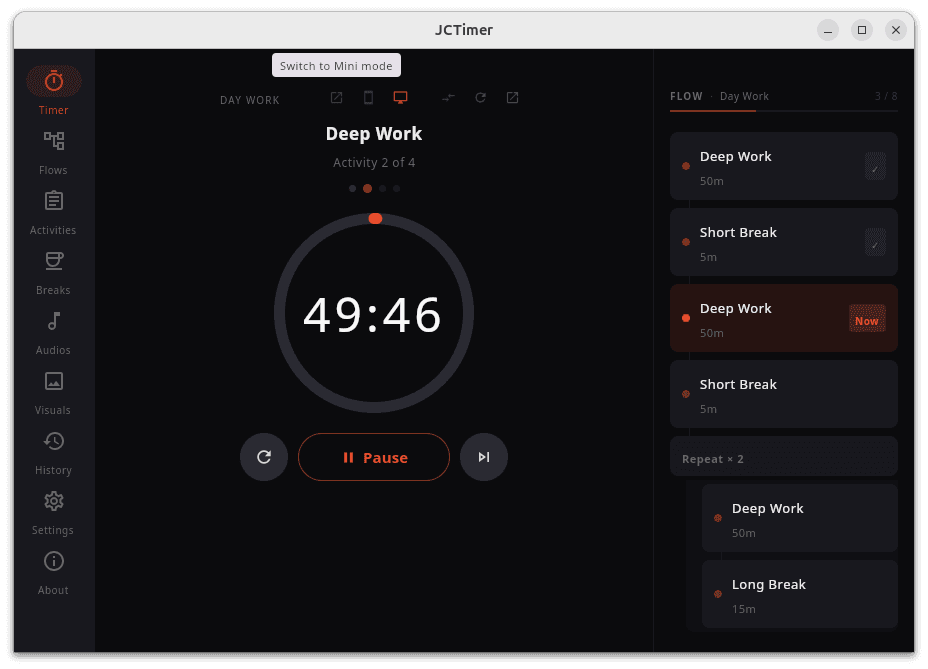Close the JCTimer window

pos(896,30)
